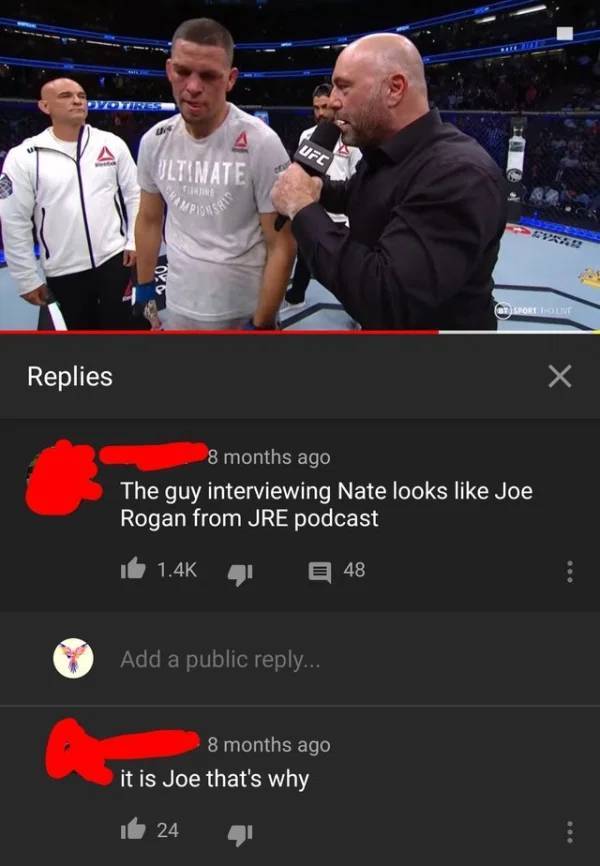
Task: Click the 24 like count on reply
Action: click(167, 830)
